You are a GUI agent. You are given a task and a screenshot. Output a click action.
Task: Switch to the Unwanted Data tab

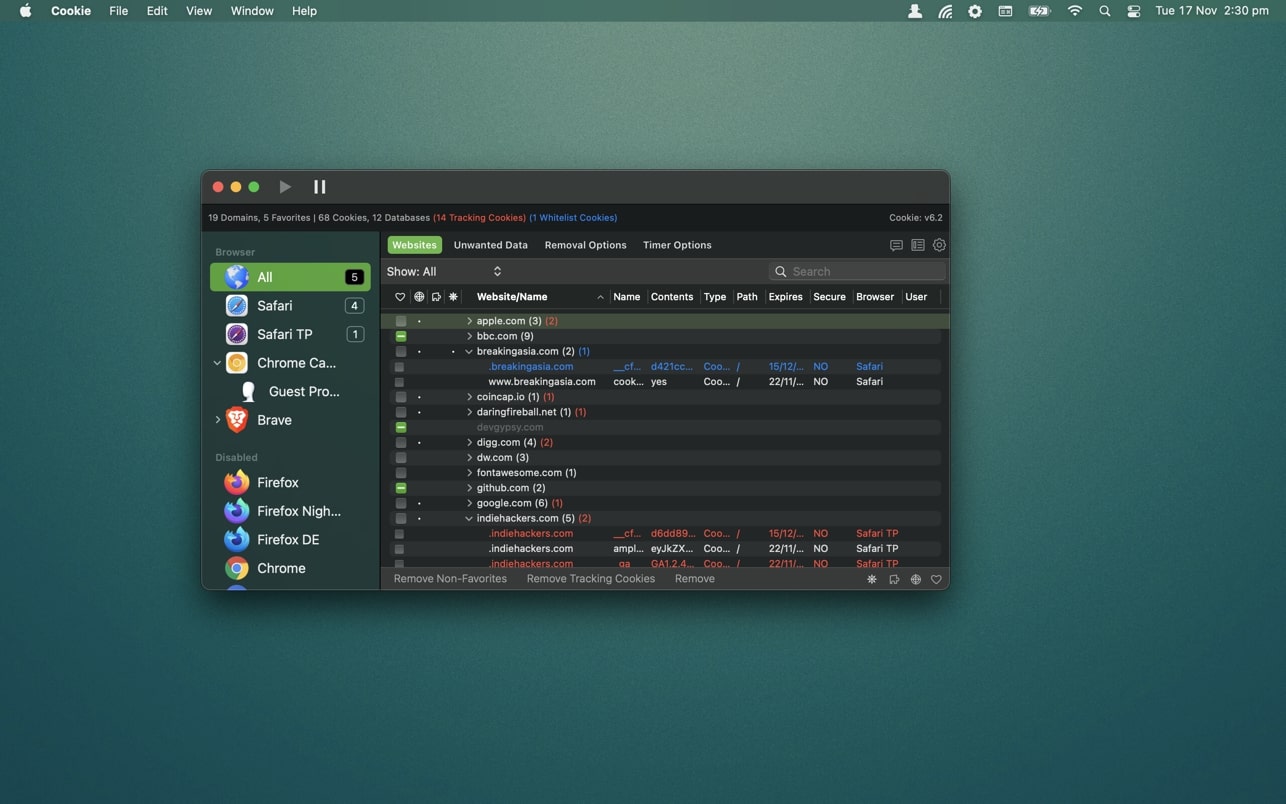click(x=490, y=245)
